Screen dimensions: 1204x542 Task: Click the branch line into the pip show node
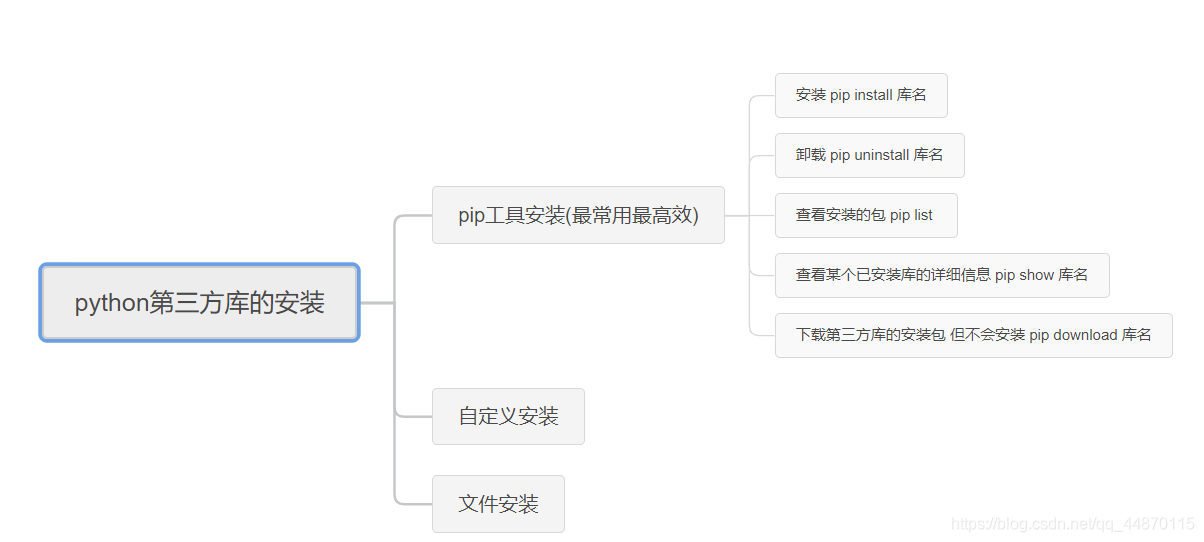(x=762, y=274)
